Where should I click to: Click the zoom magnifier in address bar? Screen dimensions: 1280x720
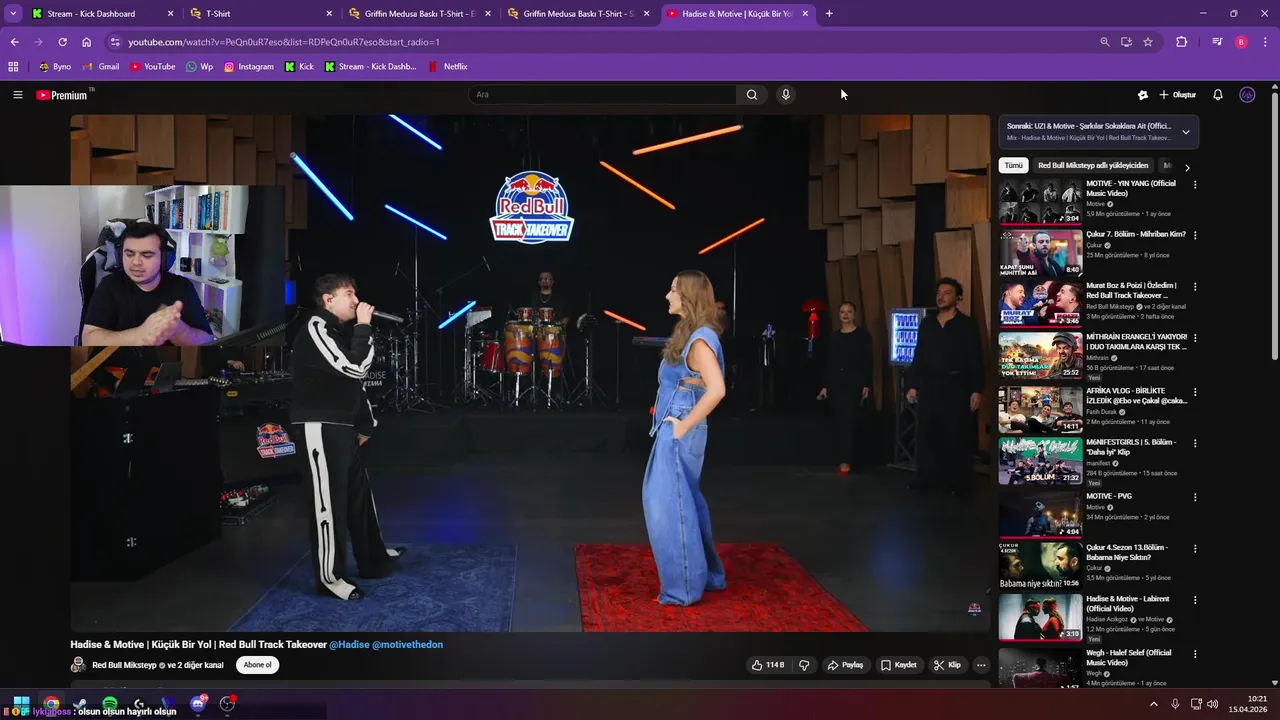1104,42
